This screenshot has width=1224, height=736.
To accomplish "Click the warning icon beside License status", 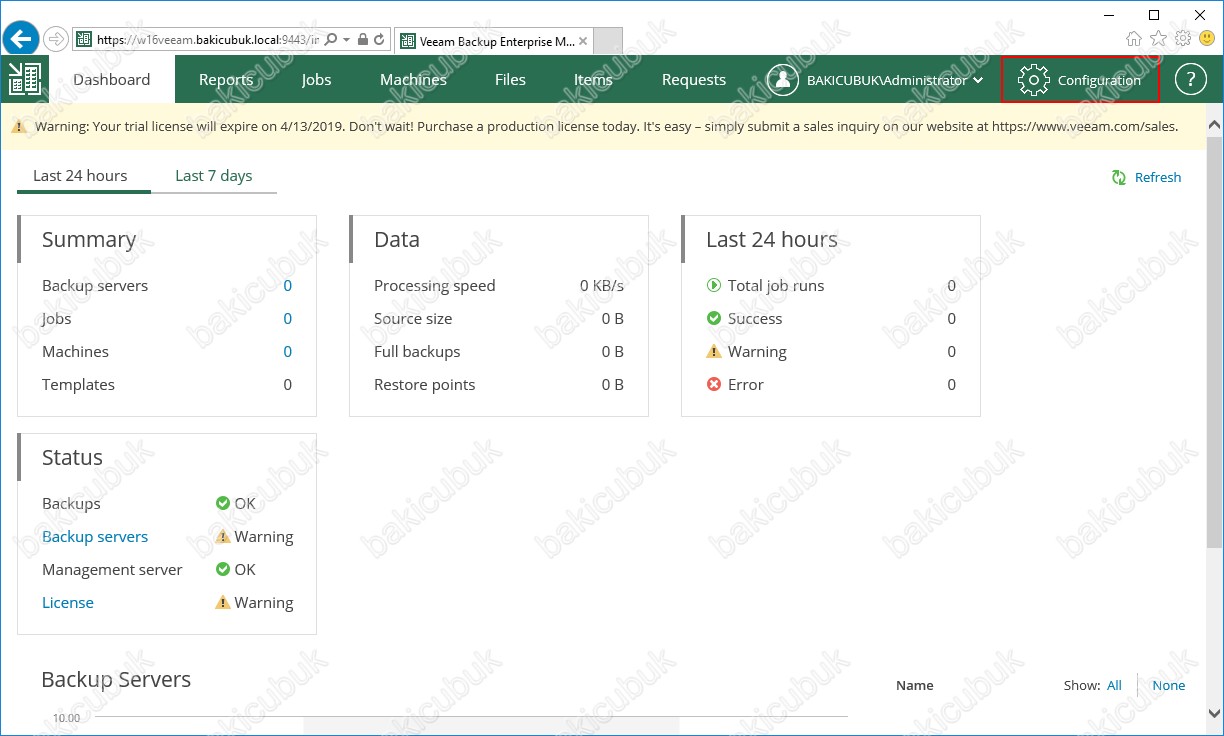I will point(223,602).
